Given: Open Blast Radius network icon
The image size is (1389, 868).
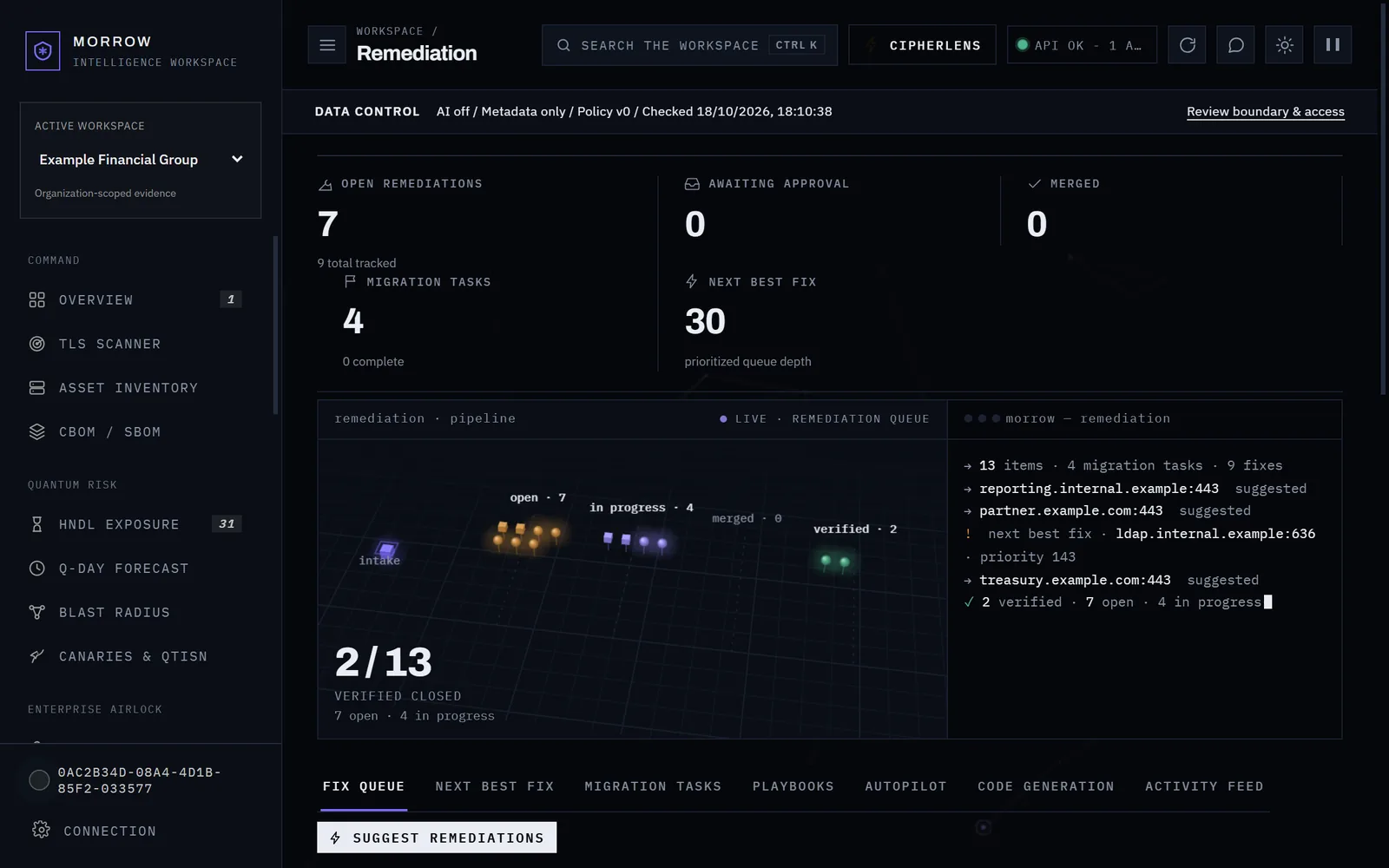Looking at the screenshot, I should pos(37,612).
